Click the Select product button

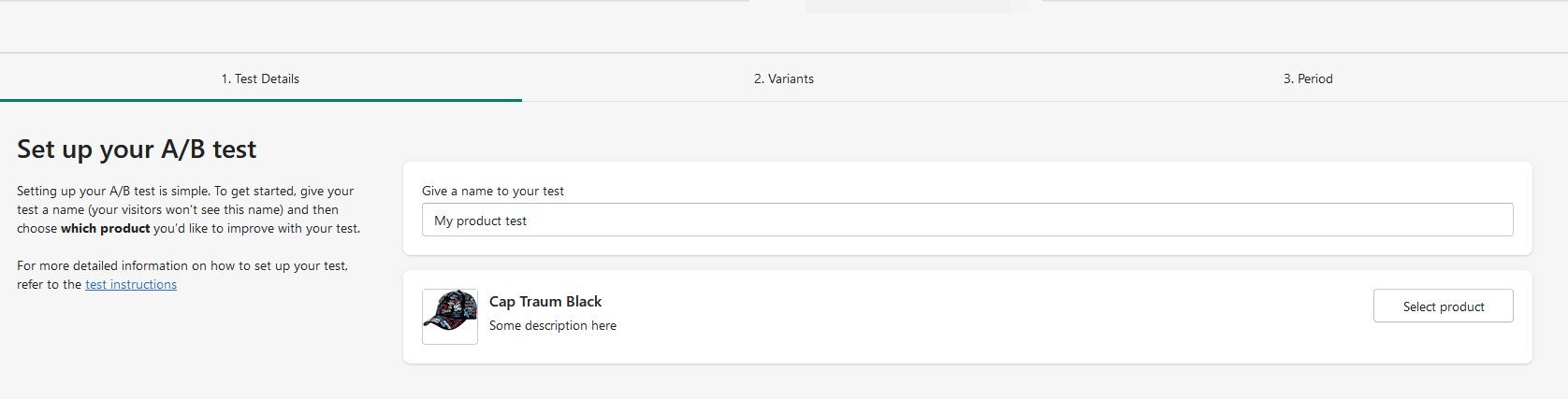point(1443,306)
